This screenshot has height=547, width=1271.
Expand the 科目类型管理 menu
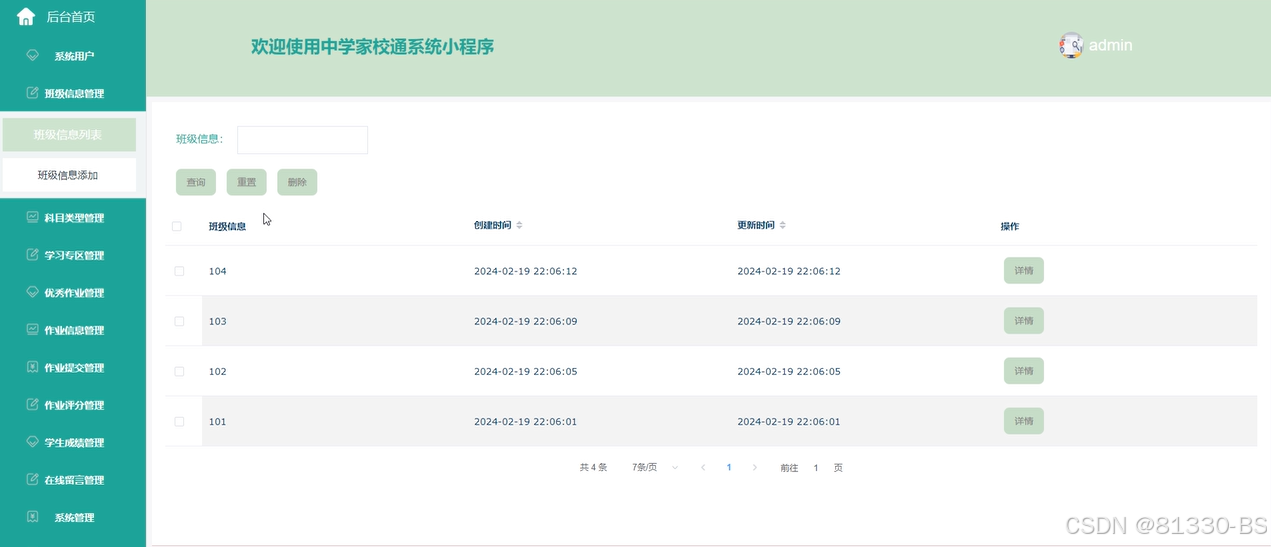click(x=73, y=217)
